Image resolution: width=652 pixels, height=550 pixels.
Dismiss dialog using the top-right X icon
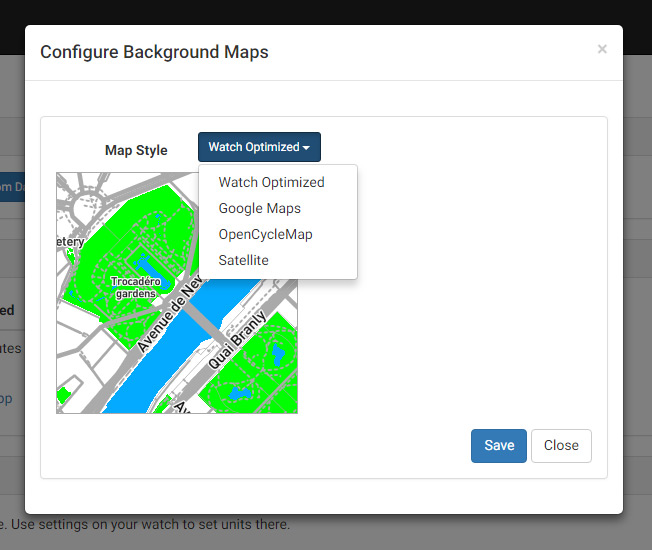[602, 49]
